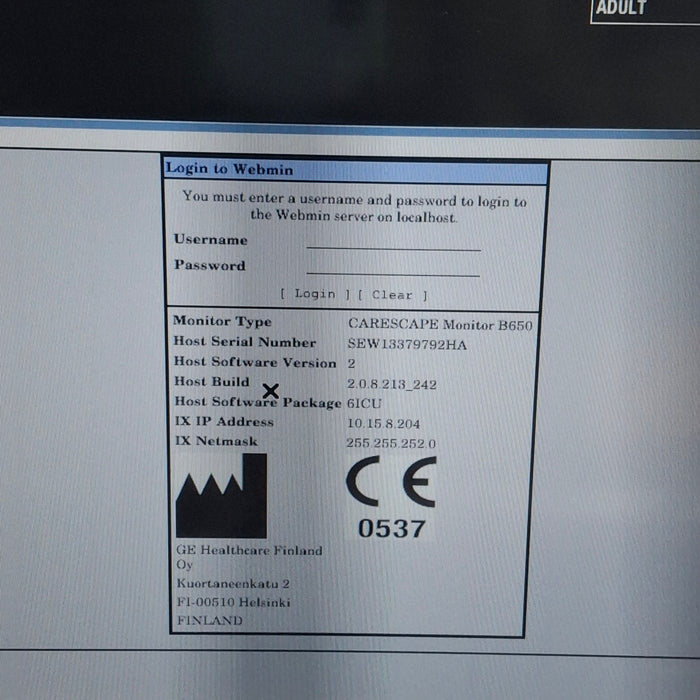Click the Username input field

(x=393, y=242)
